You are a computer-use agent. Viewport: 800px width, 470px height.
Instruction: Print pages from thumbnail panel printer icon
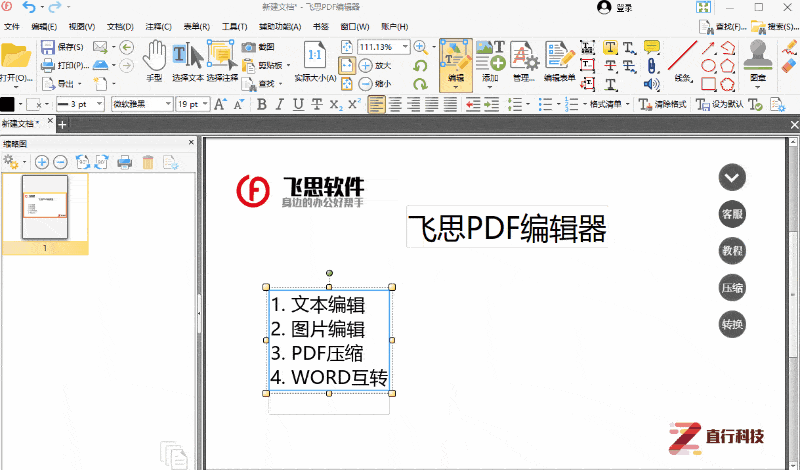125,163
